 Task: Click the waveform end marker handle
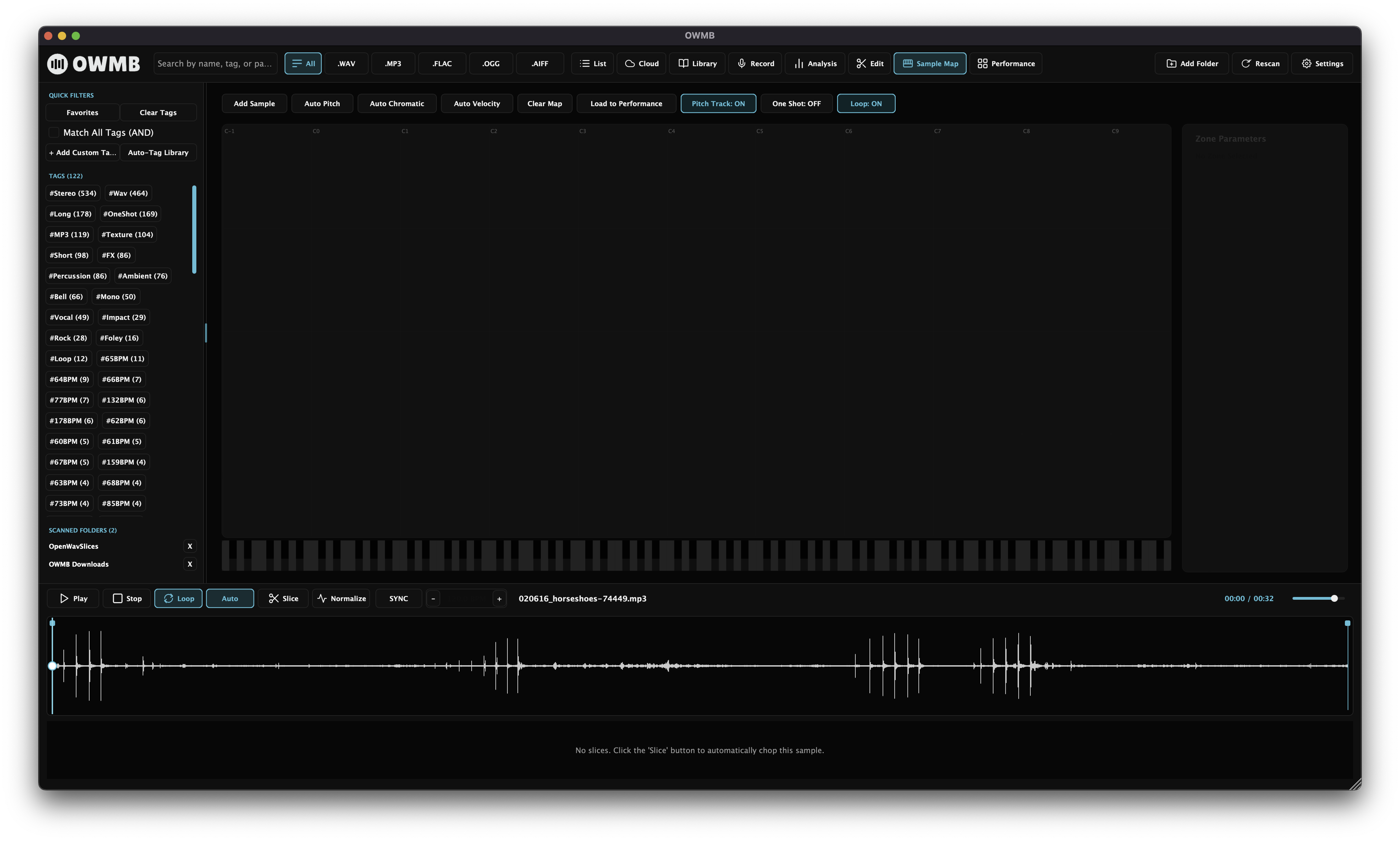1348,623
